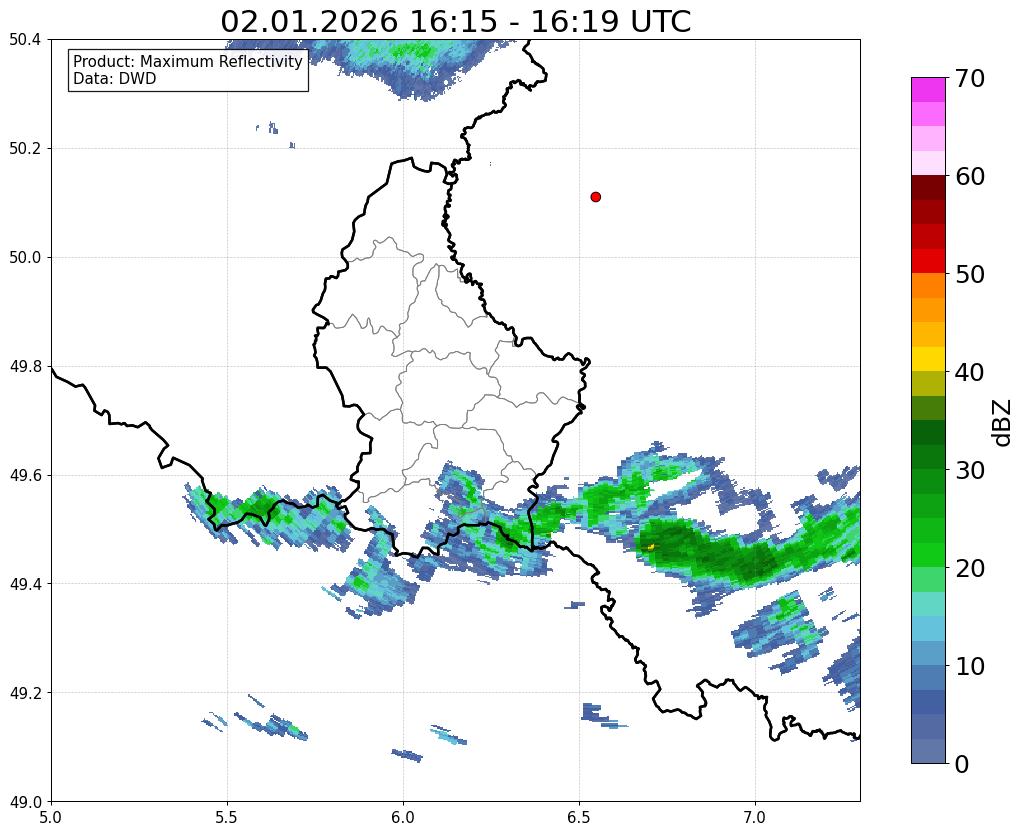Screen dimensions: 1023x834
Task: Click the 5.0 longitude axis label
Action: click(x=51, y=817)
